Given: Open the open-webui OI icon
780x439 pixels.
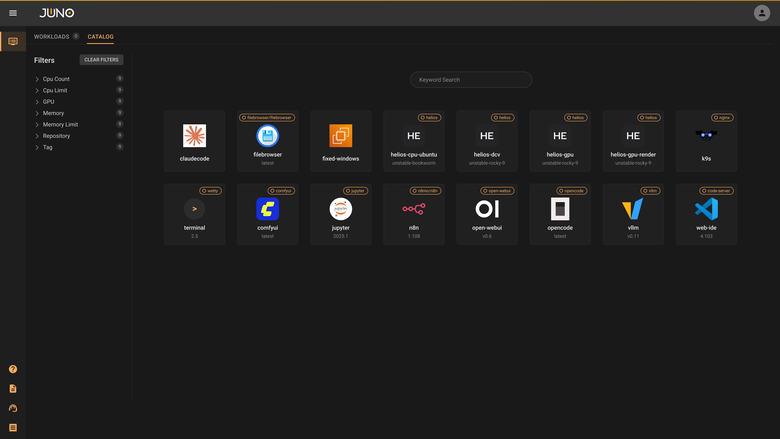Looking at the screenshot, I should click(487, 209).
